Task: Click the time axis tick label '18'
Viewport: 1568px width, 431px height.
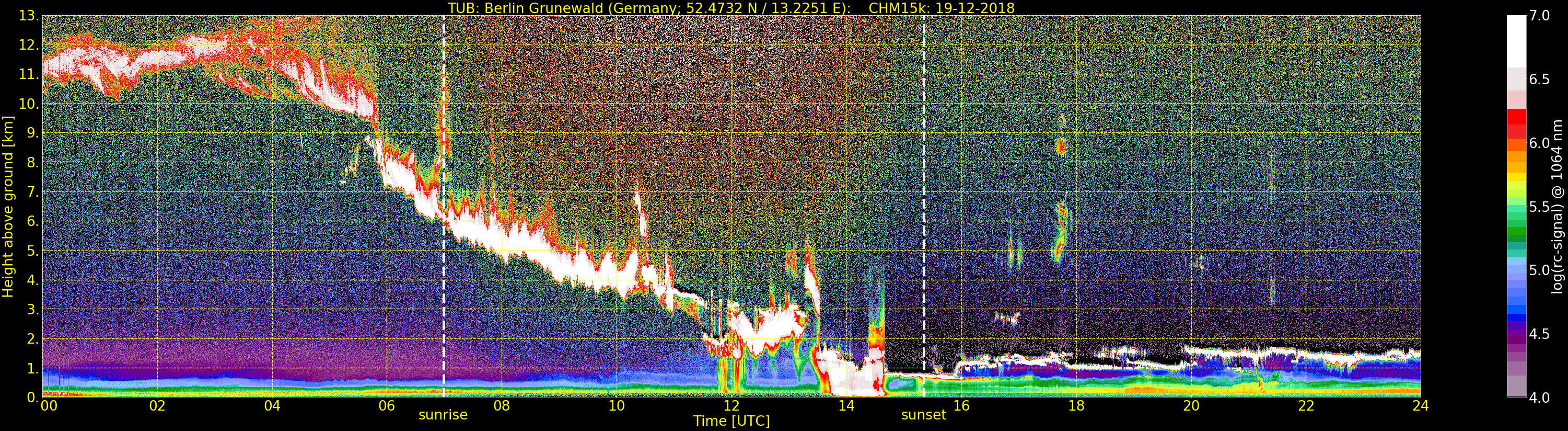Action: coord(1076,406)
